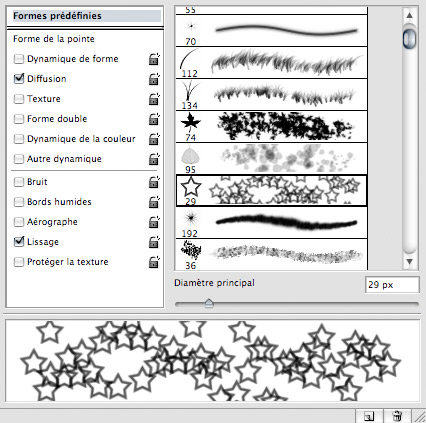The width and height of the screenshot is (426, 423).
Task: Toggle the lock beside Dynamique de la couleur
Action: click(154, 139)
